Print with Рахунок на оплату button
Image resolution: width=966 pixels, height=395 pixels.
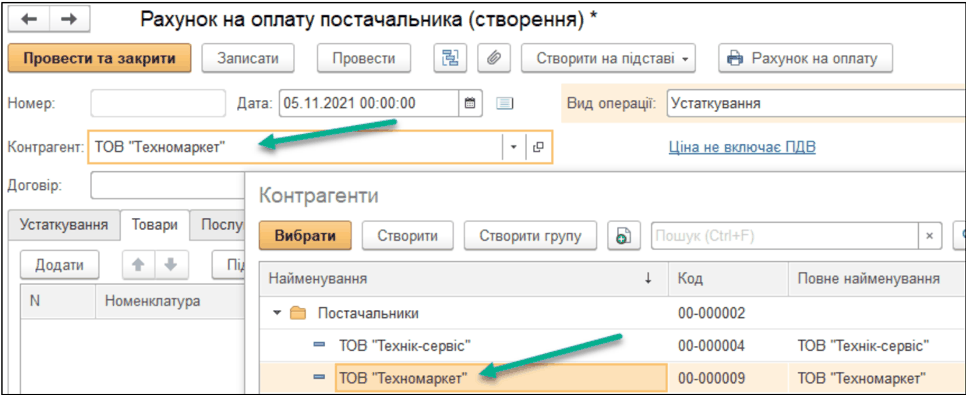[806, 59]
